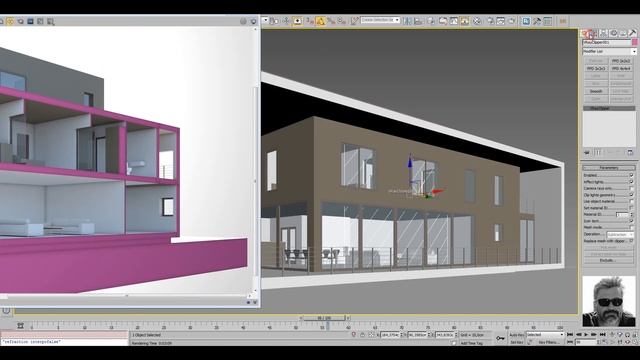The image size is (640, 360).
Task: Toggle the 3D Snaps icon
Action: click(x=309, y=21)
